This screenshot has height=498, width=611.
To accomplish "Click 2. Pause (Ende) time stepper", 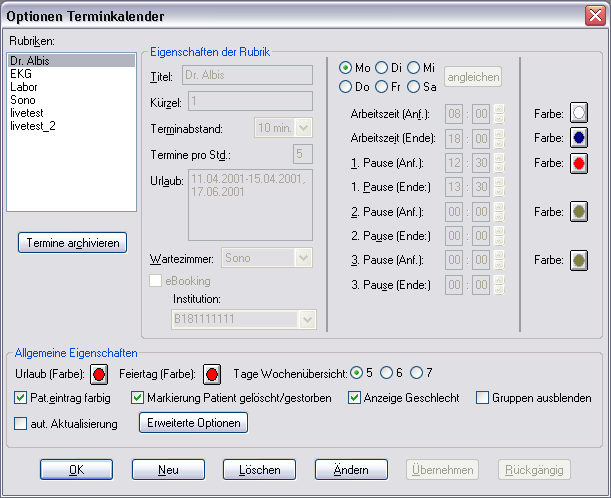I will click(x=499, y=236).
